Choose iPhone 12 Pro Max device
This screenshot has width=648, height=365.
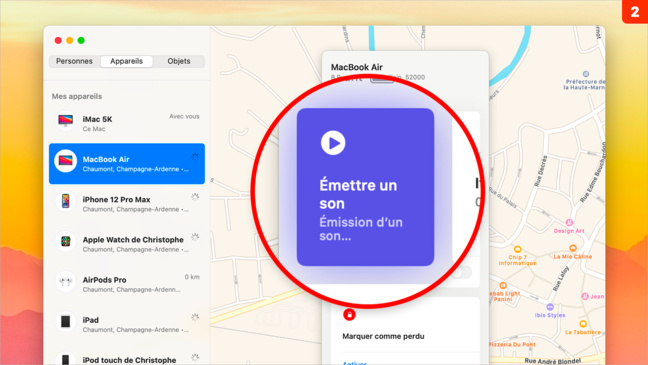click(127, 204)
